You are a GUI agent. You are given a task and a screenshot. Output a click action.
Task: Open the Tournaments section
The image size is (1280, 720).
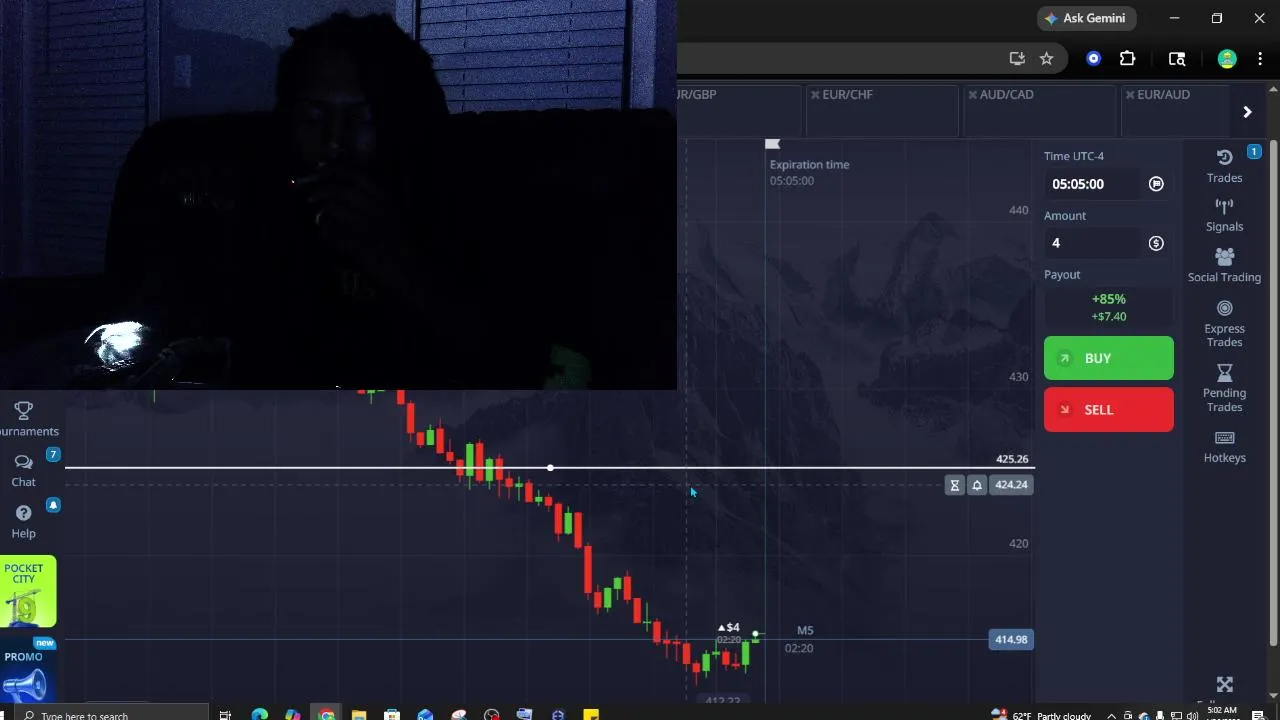point(24,419)
